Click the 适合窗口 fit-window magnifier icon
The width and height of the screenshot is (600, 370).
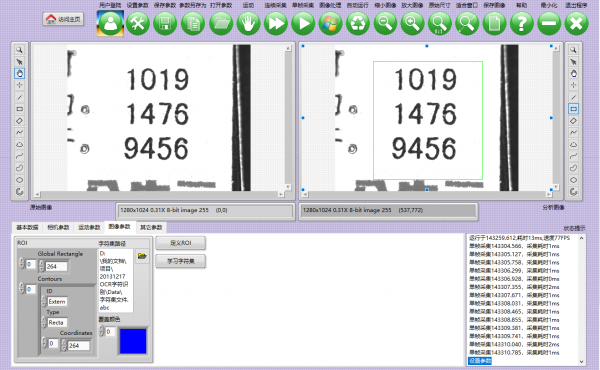click(x=467, y=23)
